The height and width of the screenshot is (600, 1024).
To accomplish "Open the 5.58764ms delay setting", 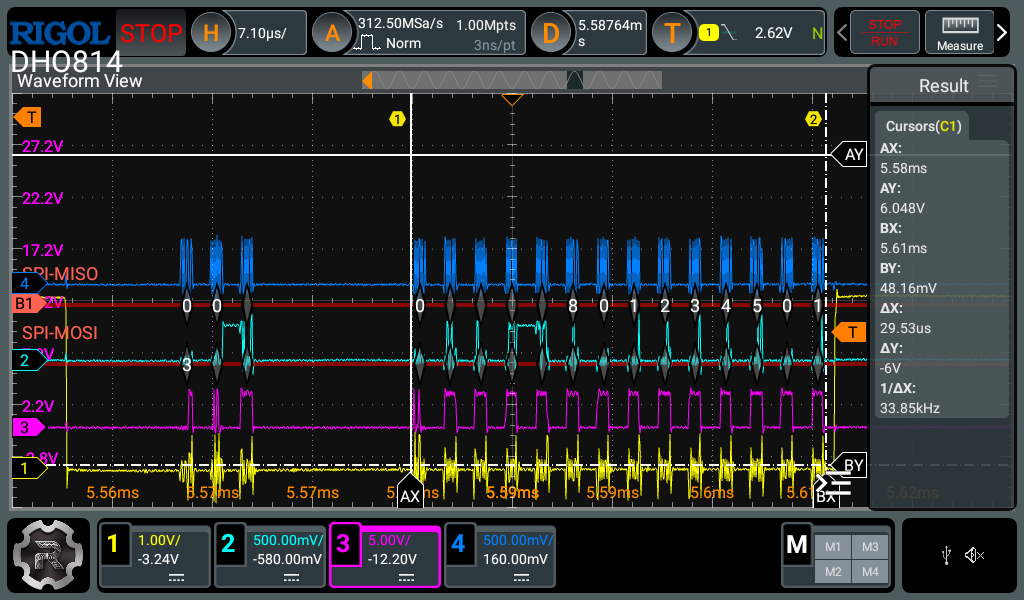I will (609, 33).
